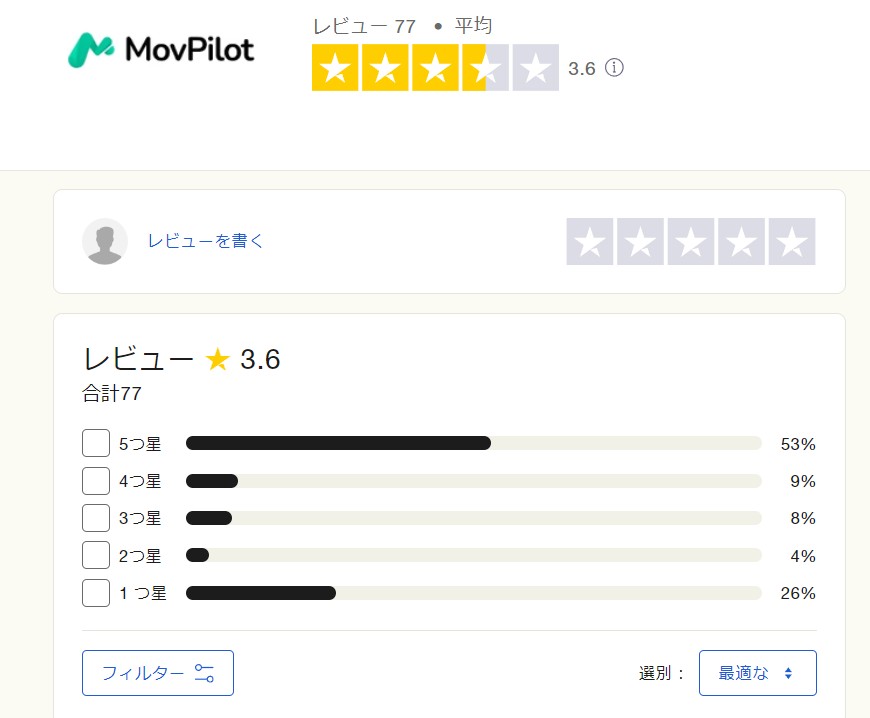
Task: Rate three stars in review box
Action: tap(691, 241)
